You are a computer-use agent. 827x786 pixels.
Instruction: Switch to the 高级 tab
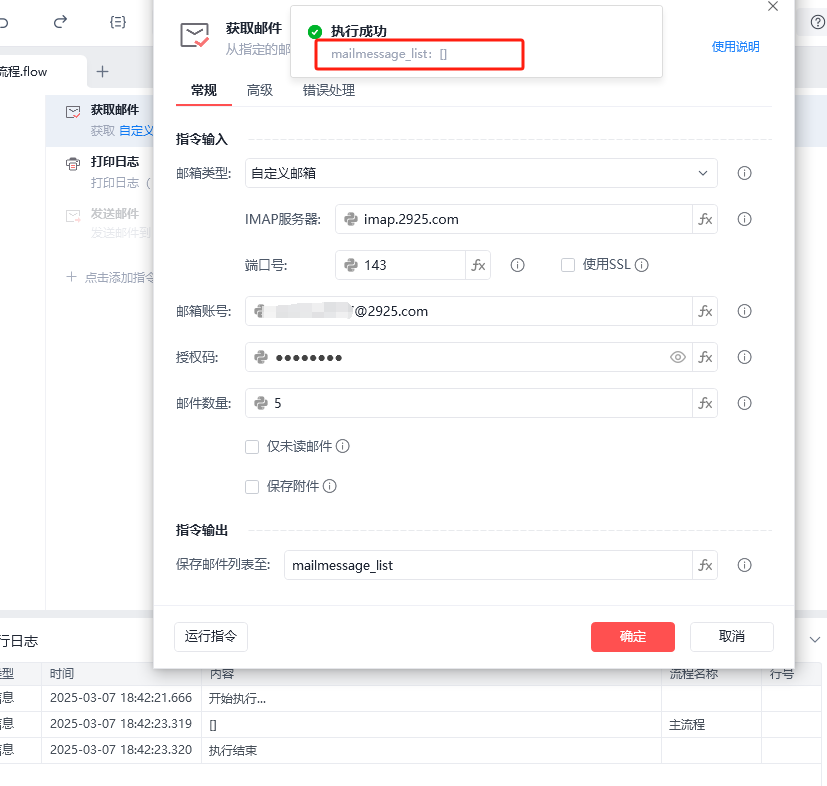[x=259, y=90]
